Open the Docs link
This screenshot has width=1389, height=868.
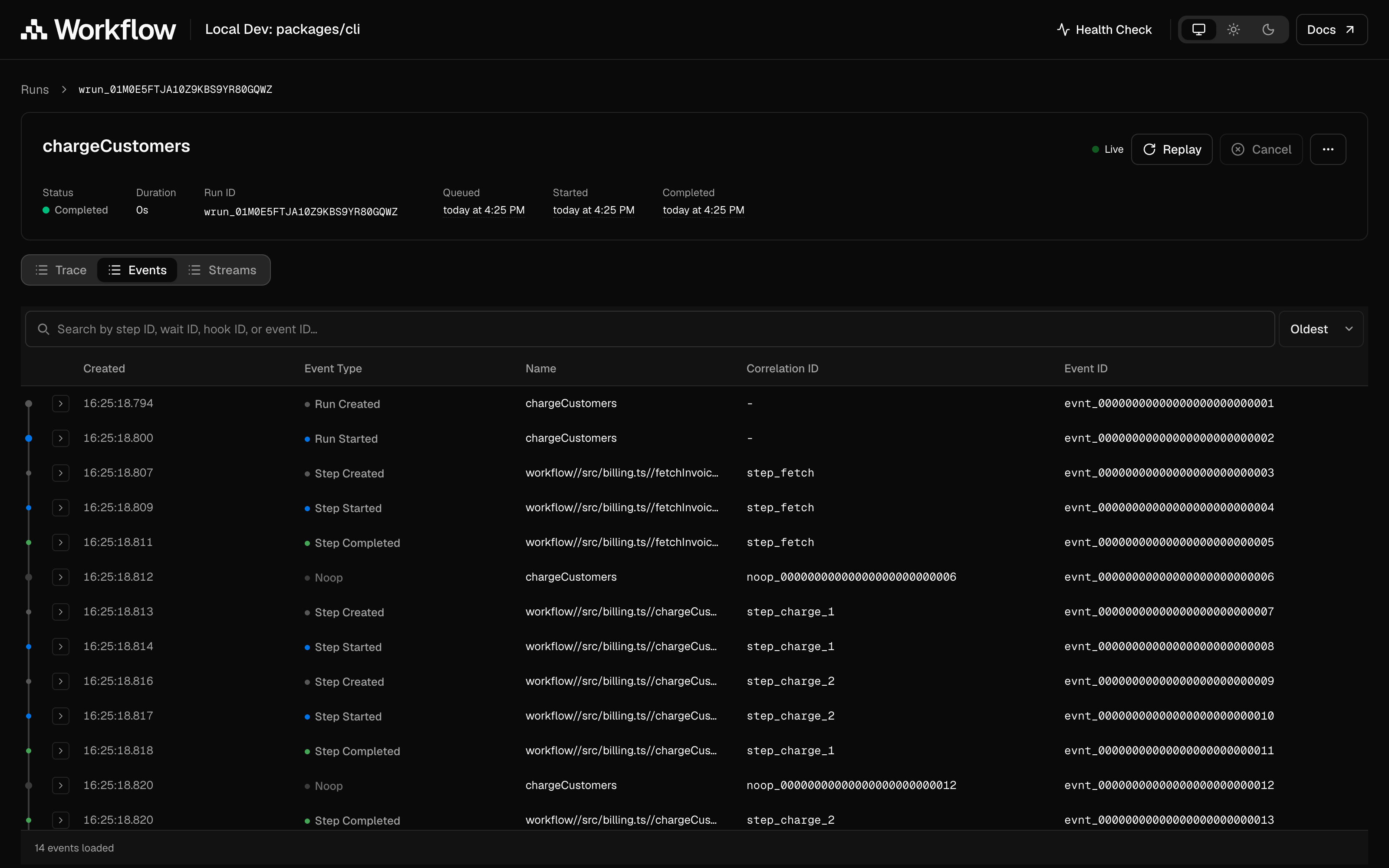click(1331, 29)
